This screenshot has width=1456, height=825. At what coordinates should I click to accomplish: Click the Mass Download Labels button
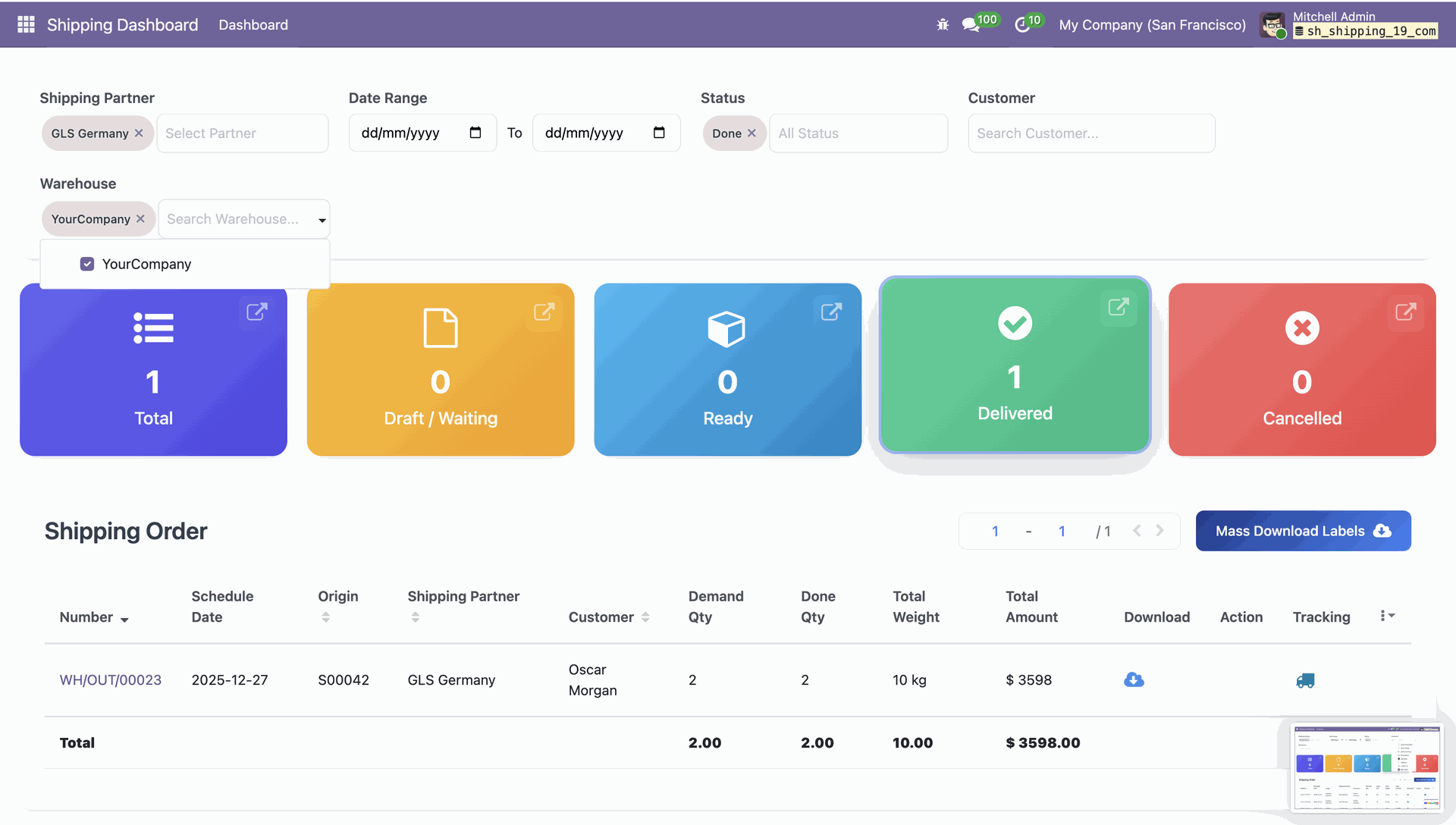pyautogui.click(x=1303, y=531)
